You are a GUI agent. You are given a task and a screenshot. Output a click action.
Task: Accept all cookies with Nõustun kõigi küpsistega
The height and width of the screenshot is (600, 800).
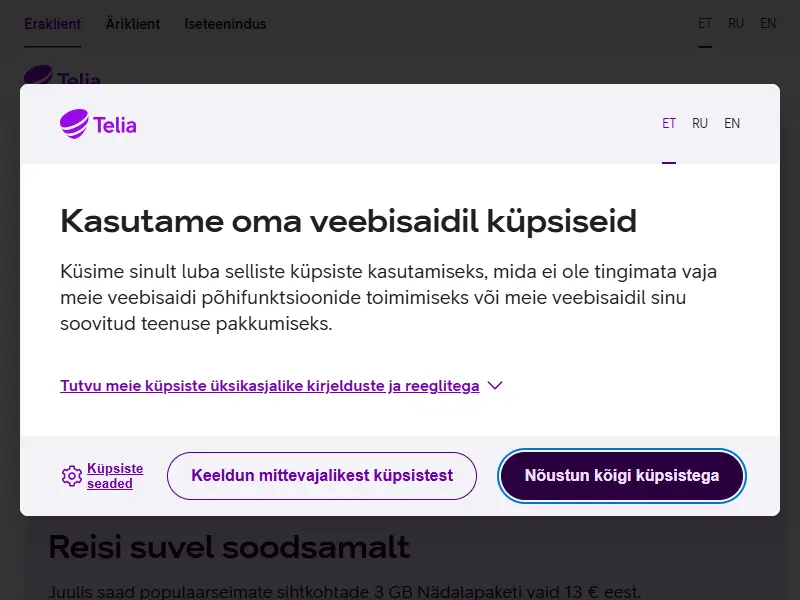click(x=621, y=476)
